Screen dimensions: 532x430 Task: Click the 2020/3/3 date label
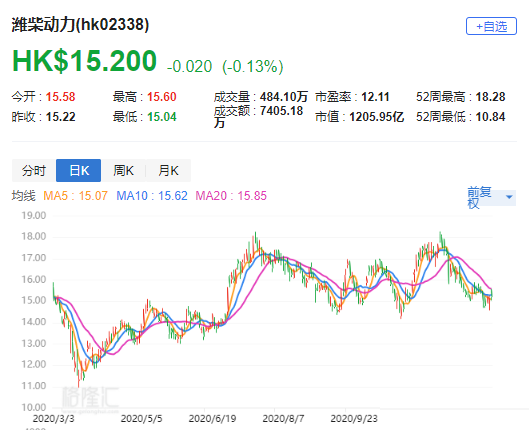(53, 419)
